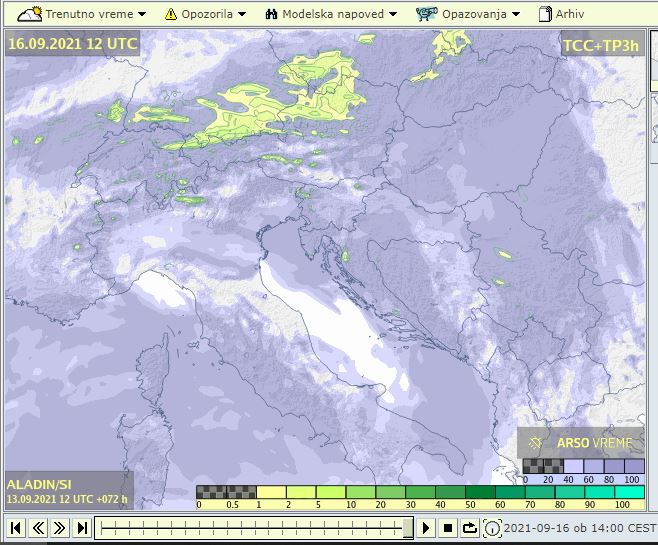This screenshot has height=545, width=658.
Task: Open the info icon beside the timestamp
Action: 493,528
